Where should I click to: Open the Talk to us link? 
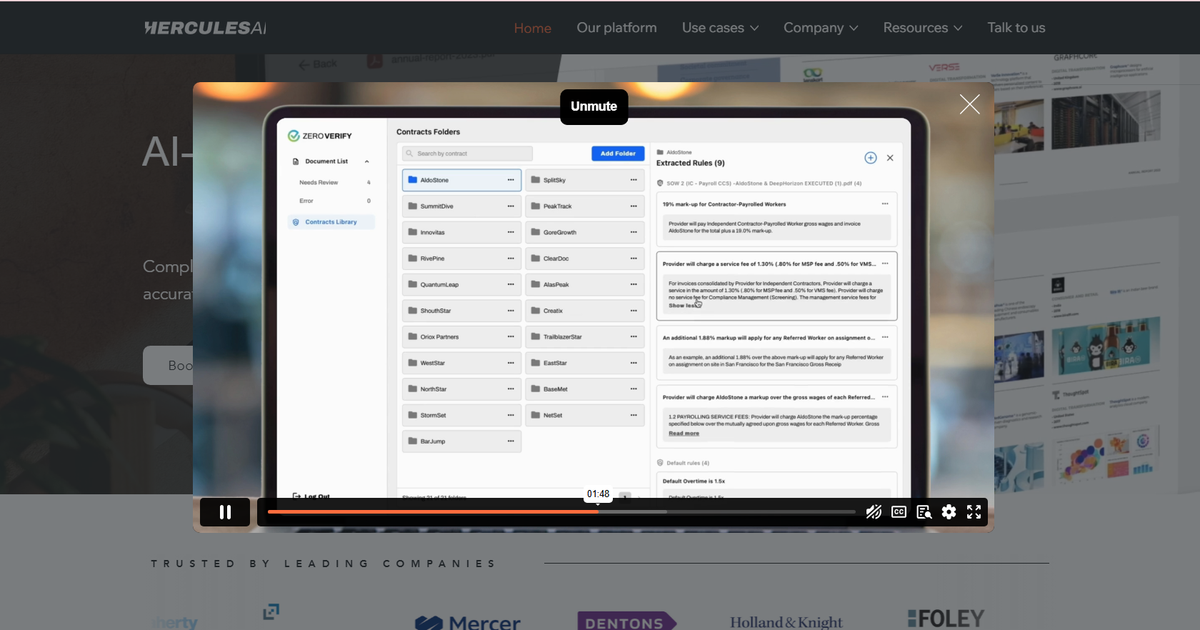1016,28
